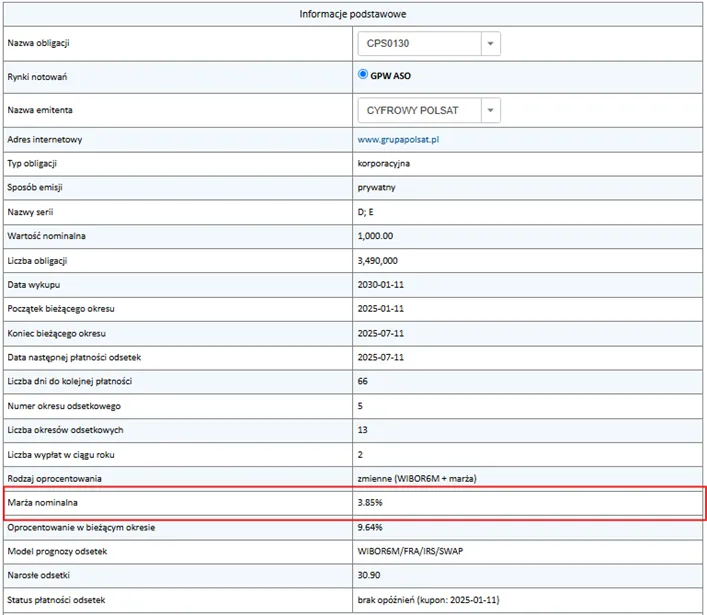Click the 'Koniec bieżącego okresu' label
This screenshot has height=615, width=707.
[x=56, y=334]
